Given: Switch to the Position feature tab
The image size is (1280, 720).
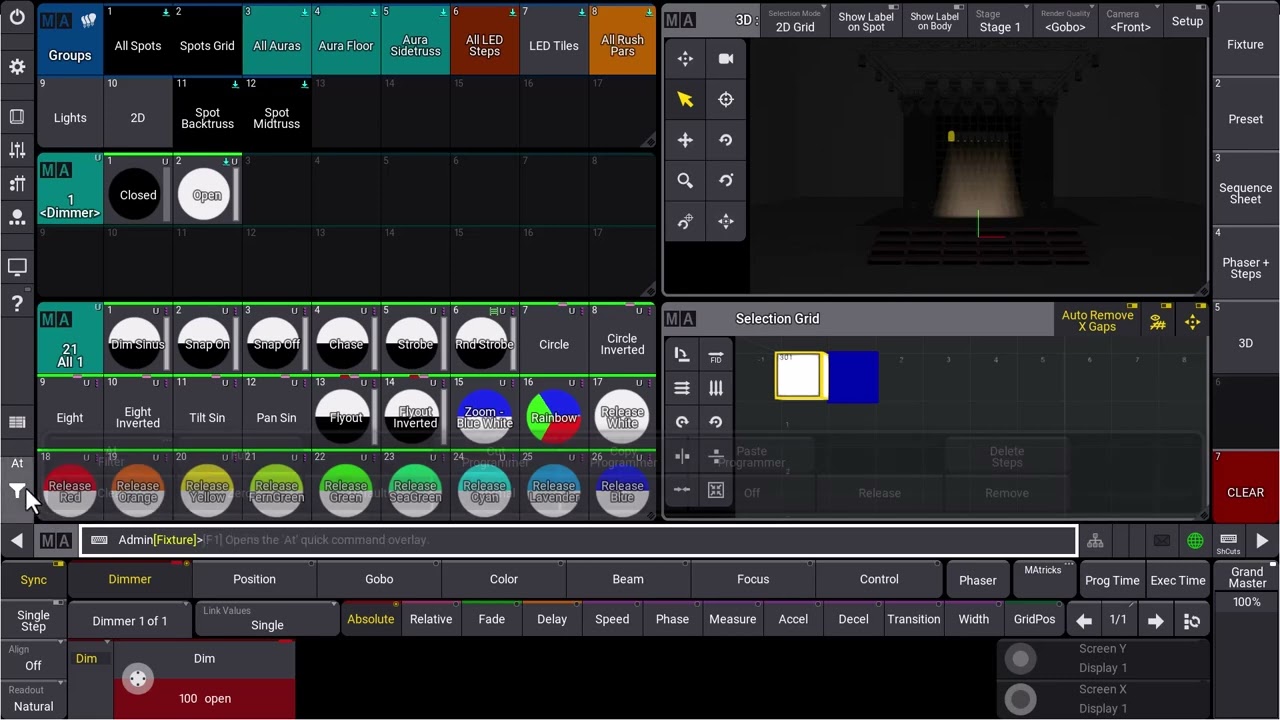Looking at the screenshot, I should 254,579.
